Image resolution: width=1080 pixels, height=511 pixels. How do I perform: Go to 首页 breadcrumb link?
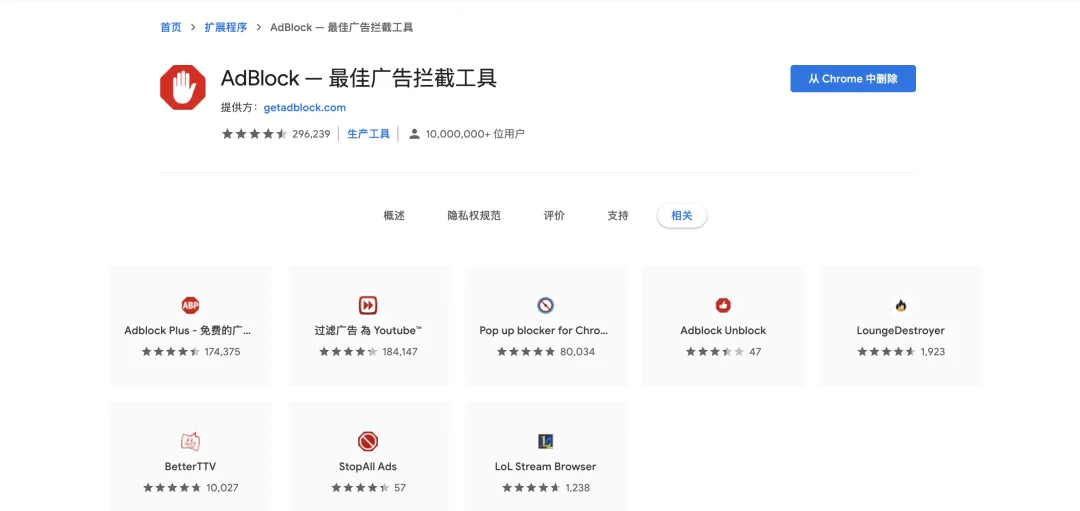click(171, 28)
